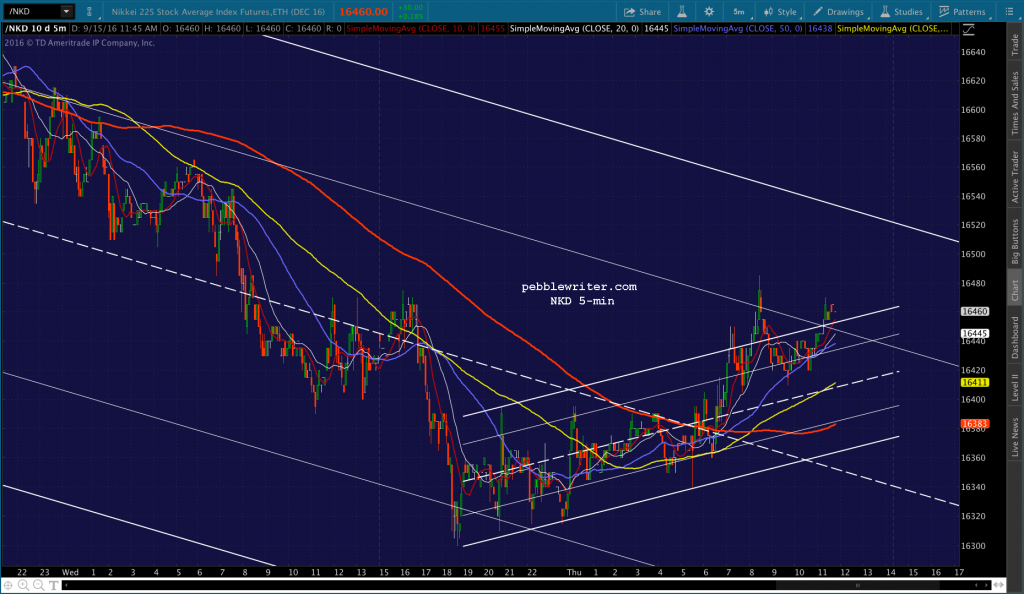The width and height of the screenshot is (1024, 594).
Task: Switch to the Level II side tab
Action: pyautogui.click(x=1015, y=386)
